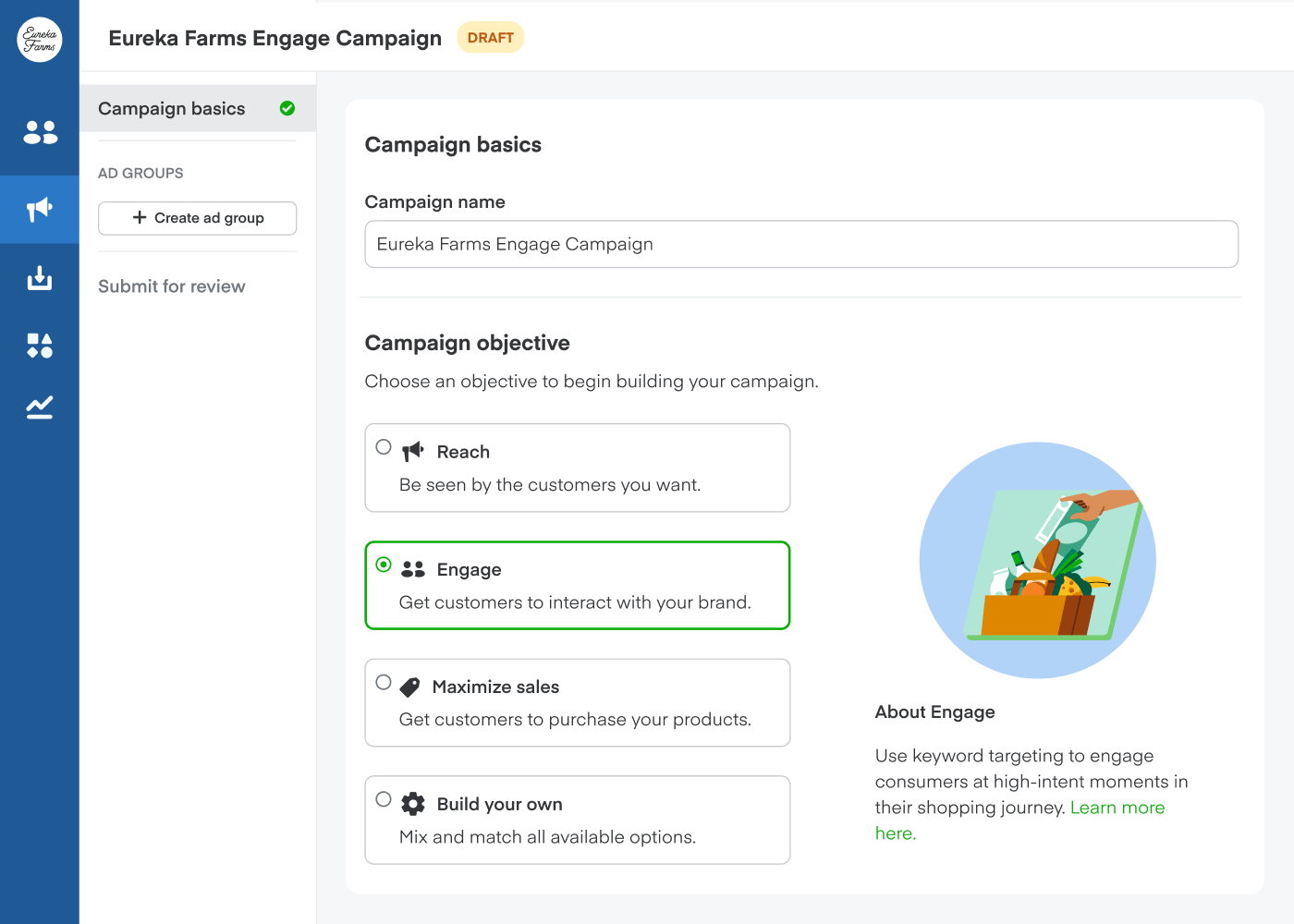Click the people icon in the Engage card

coord(412,568)
